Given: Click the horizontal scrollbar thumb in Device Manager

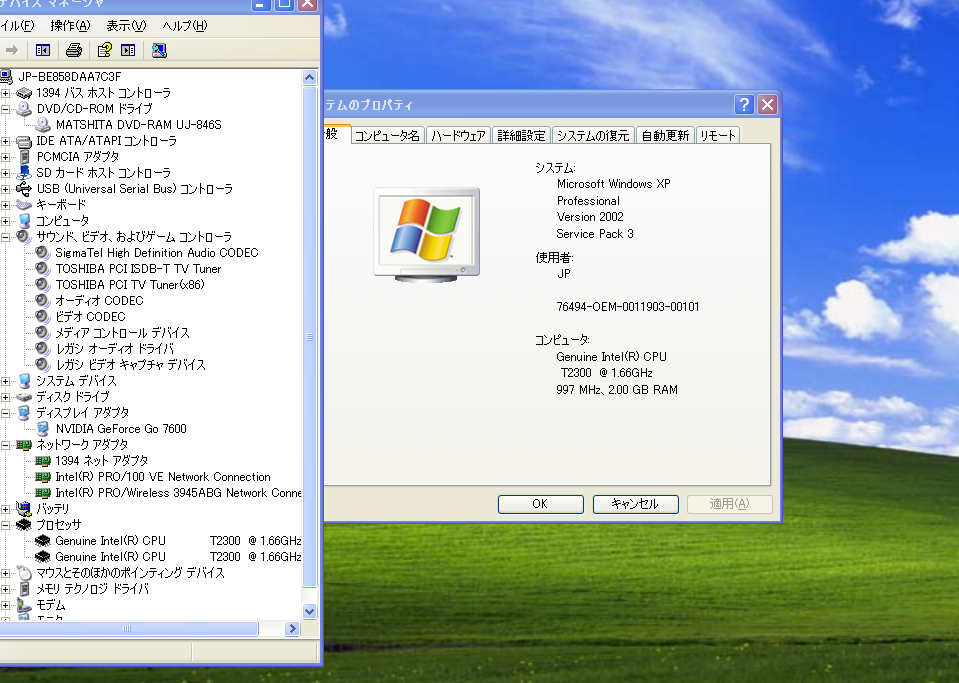Looking at the screenshot, I should click(x=127, y=629).
